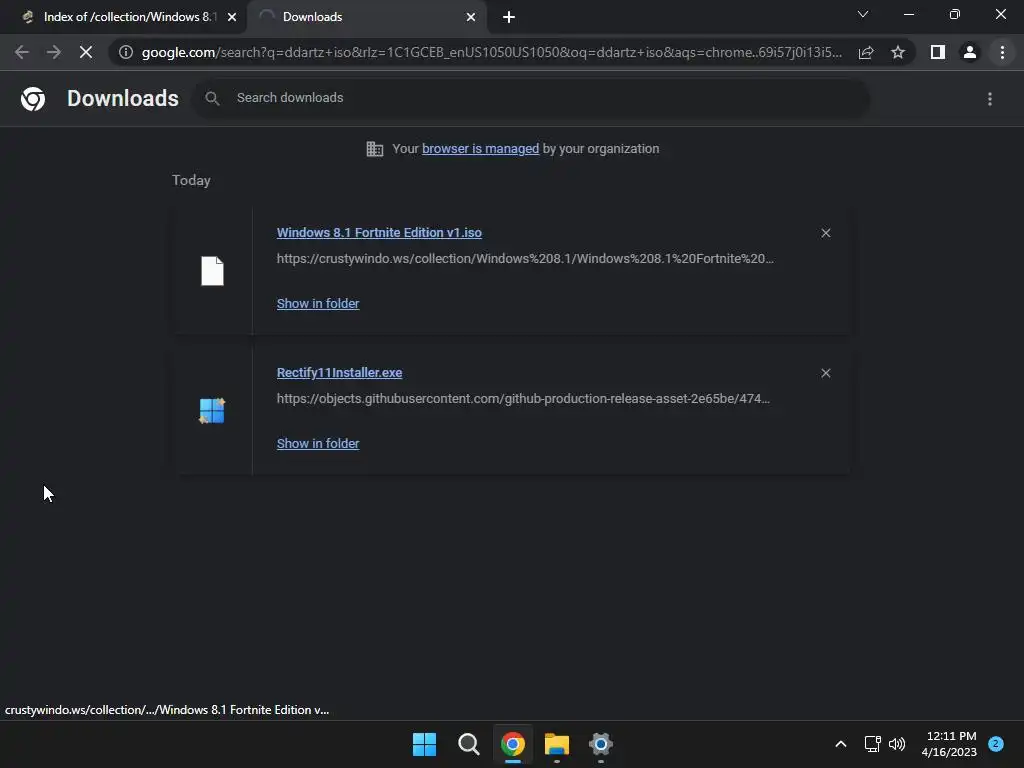Screen dimensions: 1024x768
Task: Open Settings gear in taskbar
Action: coord(601,744)
